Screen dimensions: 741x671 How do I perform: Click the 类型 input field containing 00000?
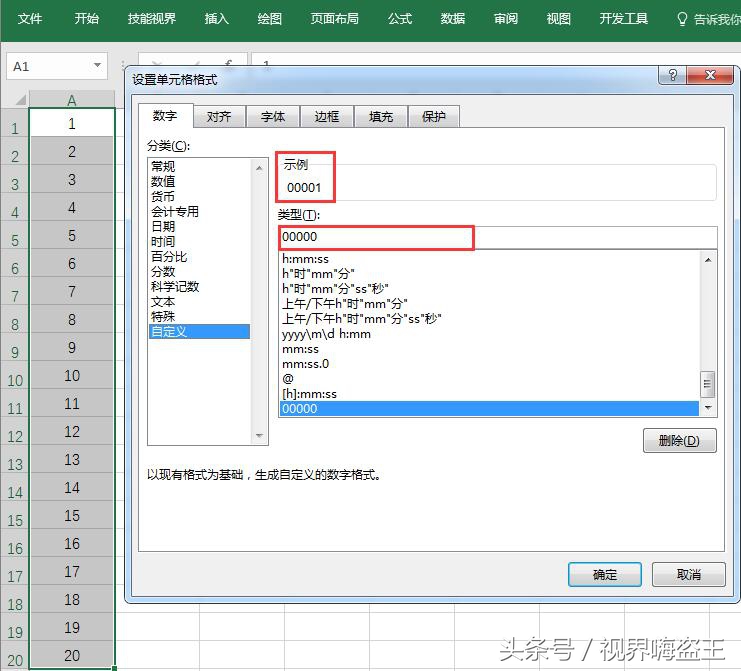[498, 238]
